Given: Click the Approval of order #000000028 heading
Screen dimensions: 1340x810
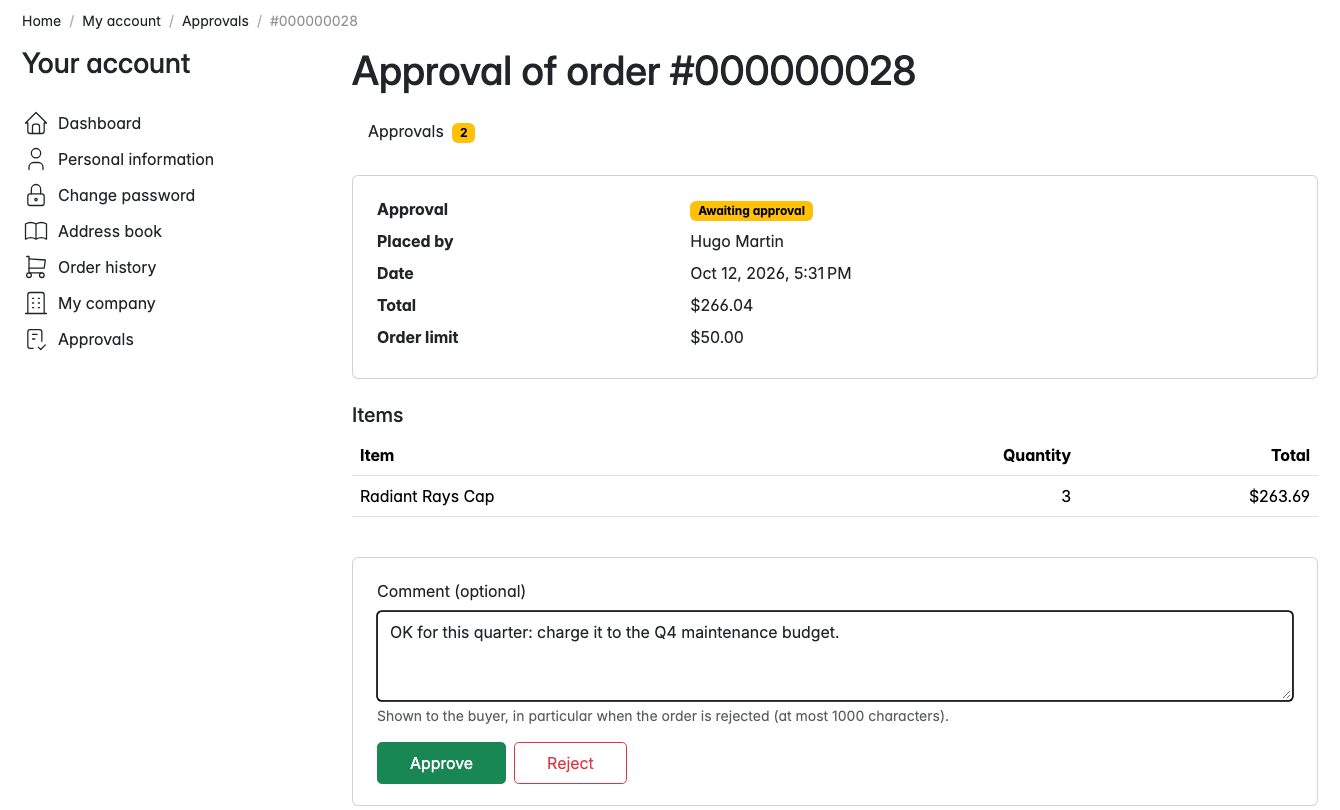Looking at the screenshot, I should (x=634, y=71).
